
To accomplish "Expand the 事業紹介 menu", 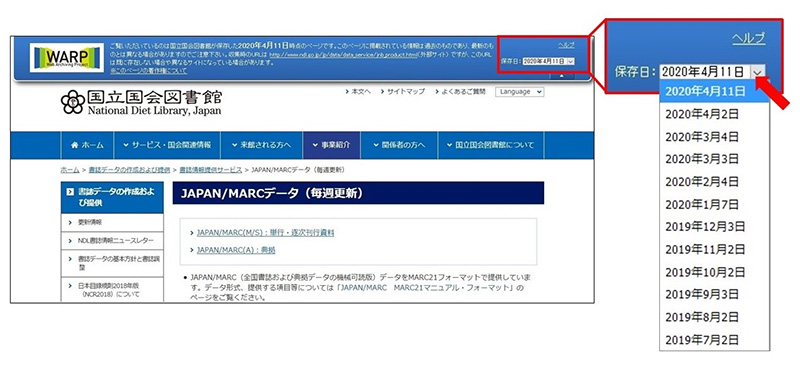I will [332, 145].
